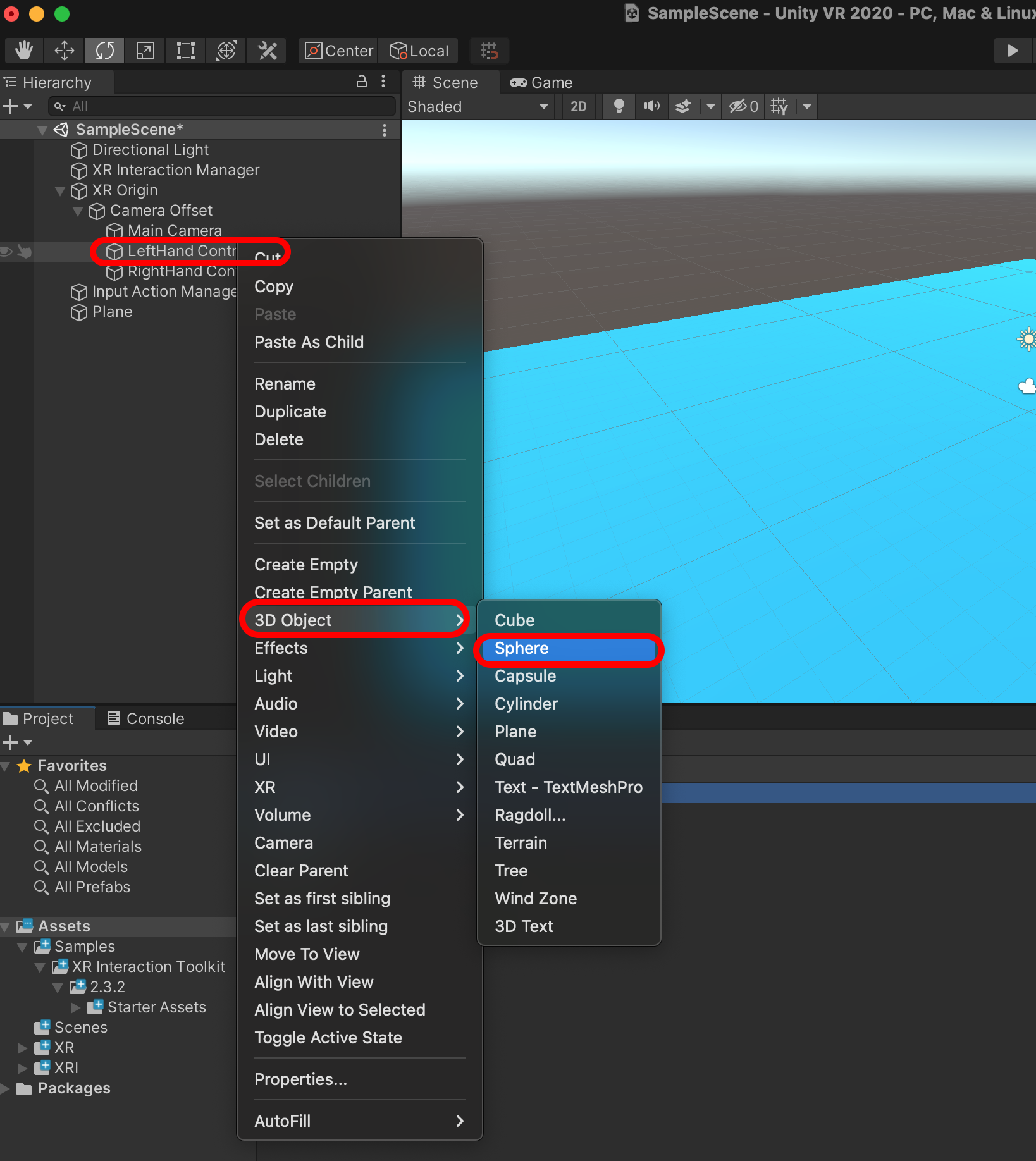Image resolution: width=1036 pixels, height=1161 pixels.
Task: Open the AutoFill submenu
Action: (359, 1121)
